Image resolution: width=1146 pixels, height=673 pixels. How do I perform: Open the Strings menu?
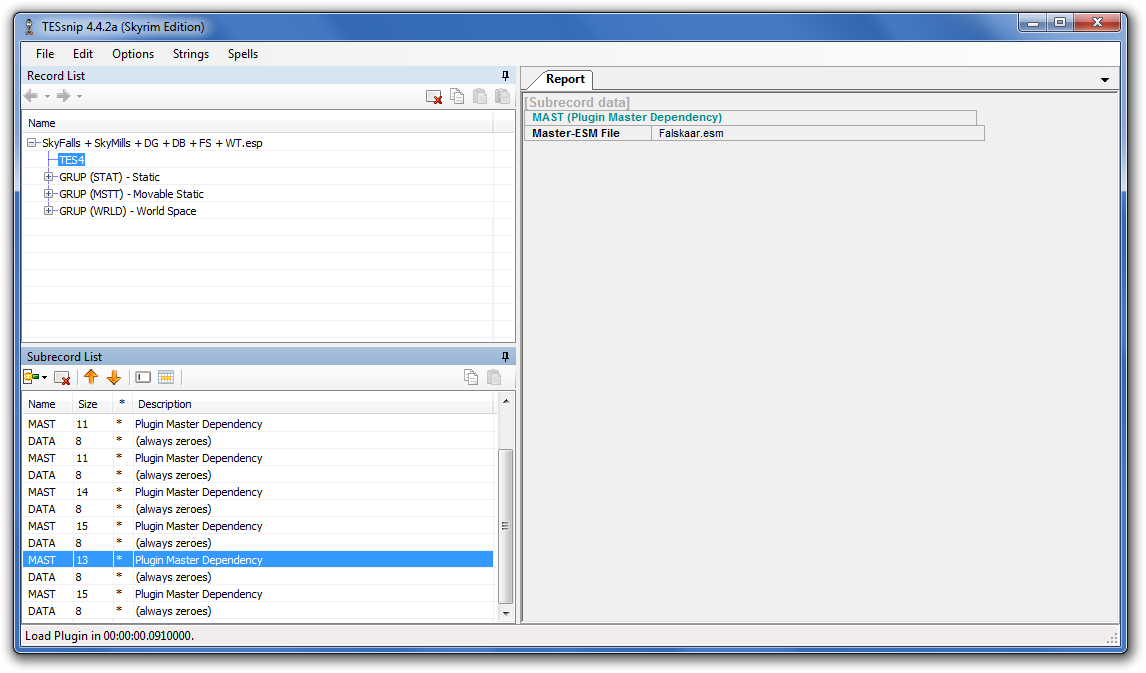(x=191, y=54)
